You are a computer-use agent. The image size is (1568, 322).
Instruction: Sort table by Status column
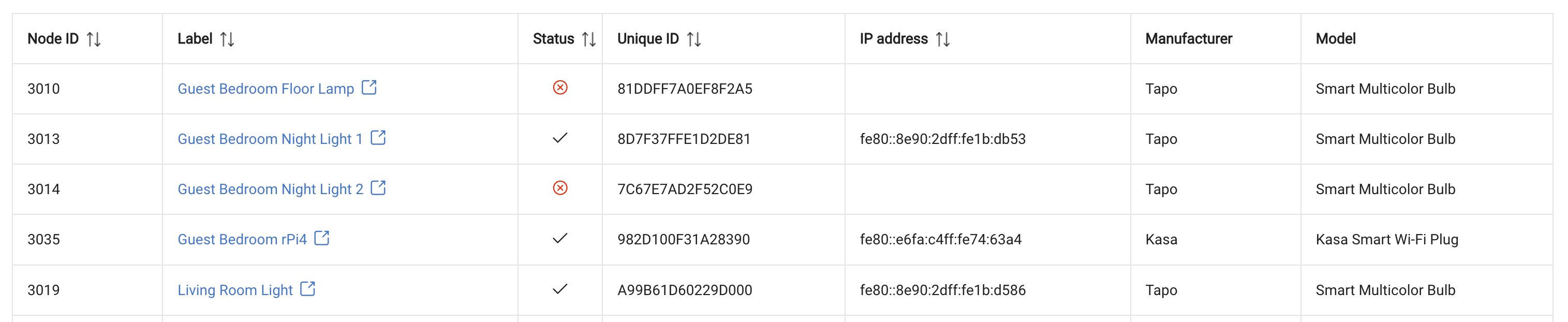point(588,39)
